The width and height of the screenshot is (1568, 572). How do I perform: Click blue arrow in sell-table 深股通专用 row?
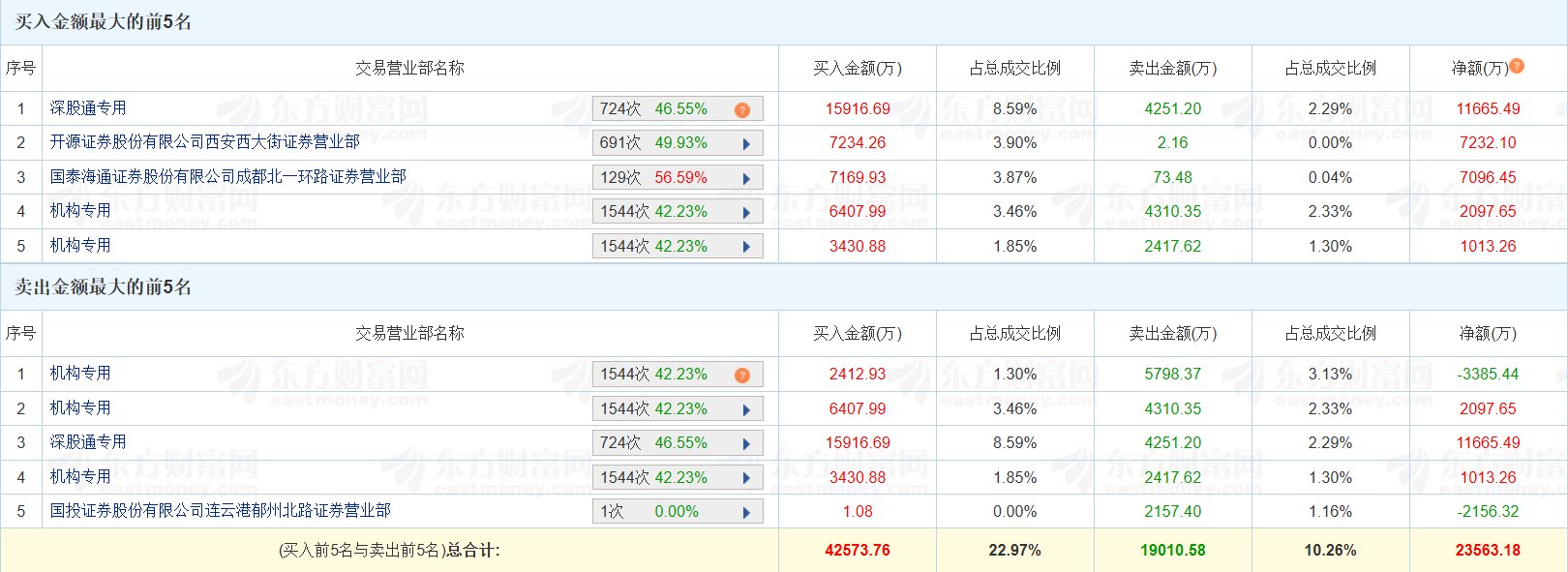coord(746,444)
